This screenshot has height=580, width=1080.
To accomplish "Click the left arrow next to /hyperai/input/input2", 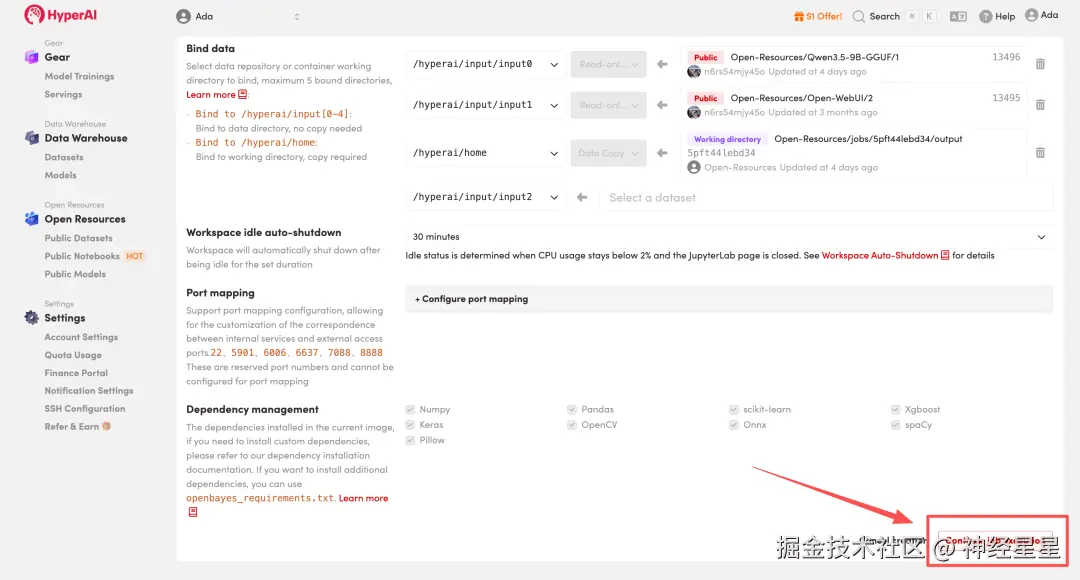I will [582, 197].
